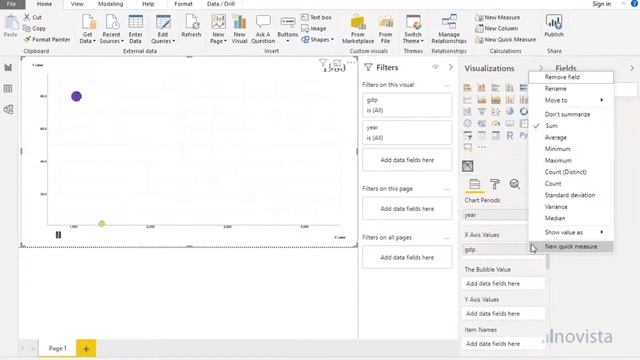Open the Buttons dropdown
The image size is (640, 360).
pos(287,29)
